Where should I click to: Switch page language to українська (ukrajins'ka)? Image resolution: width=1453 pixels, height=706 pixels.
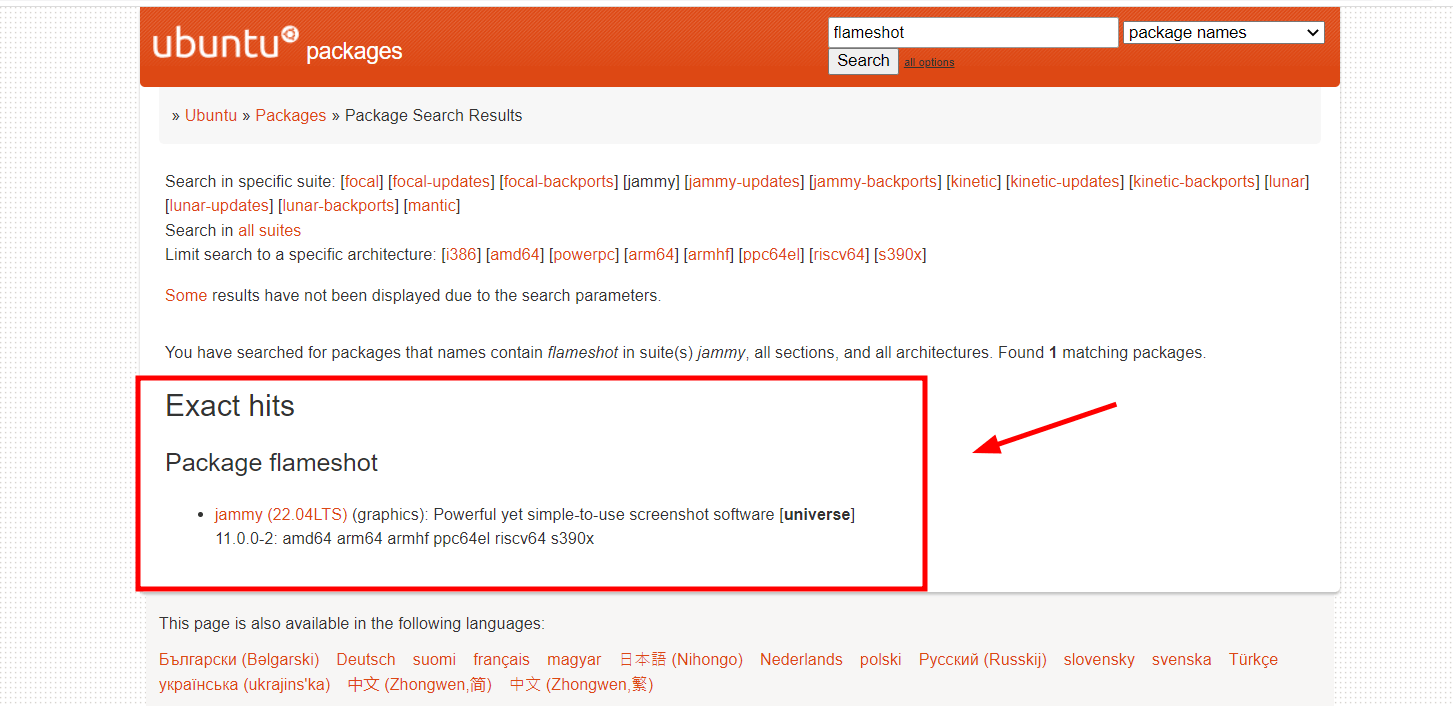(x=244, y=684)
